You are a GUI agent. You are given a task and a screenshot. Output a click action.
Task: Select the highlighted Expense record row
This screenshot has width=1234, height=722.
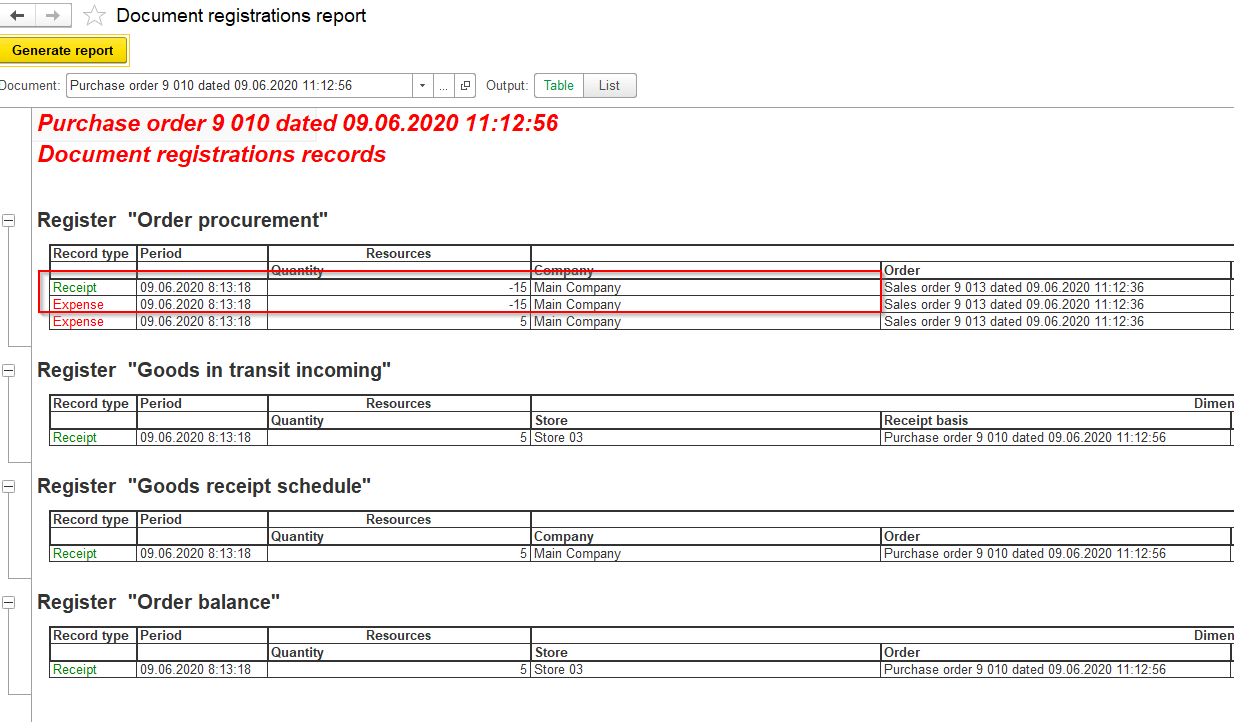pos(78,304)
